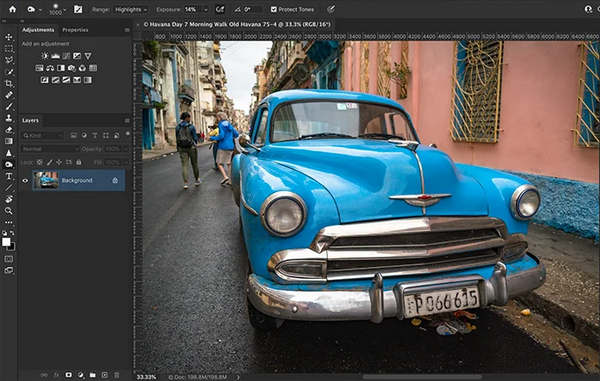Click the foreground color swatch
The width and height of the screenshot is (600, 381).
pos(6,242)
